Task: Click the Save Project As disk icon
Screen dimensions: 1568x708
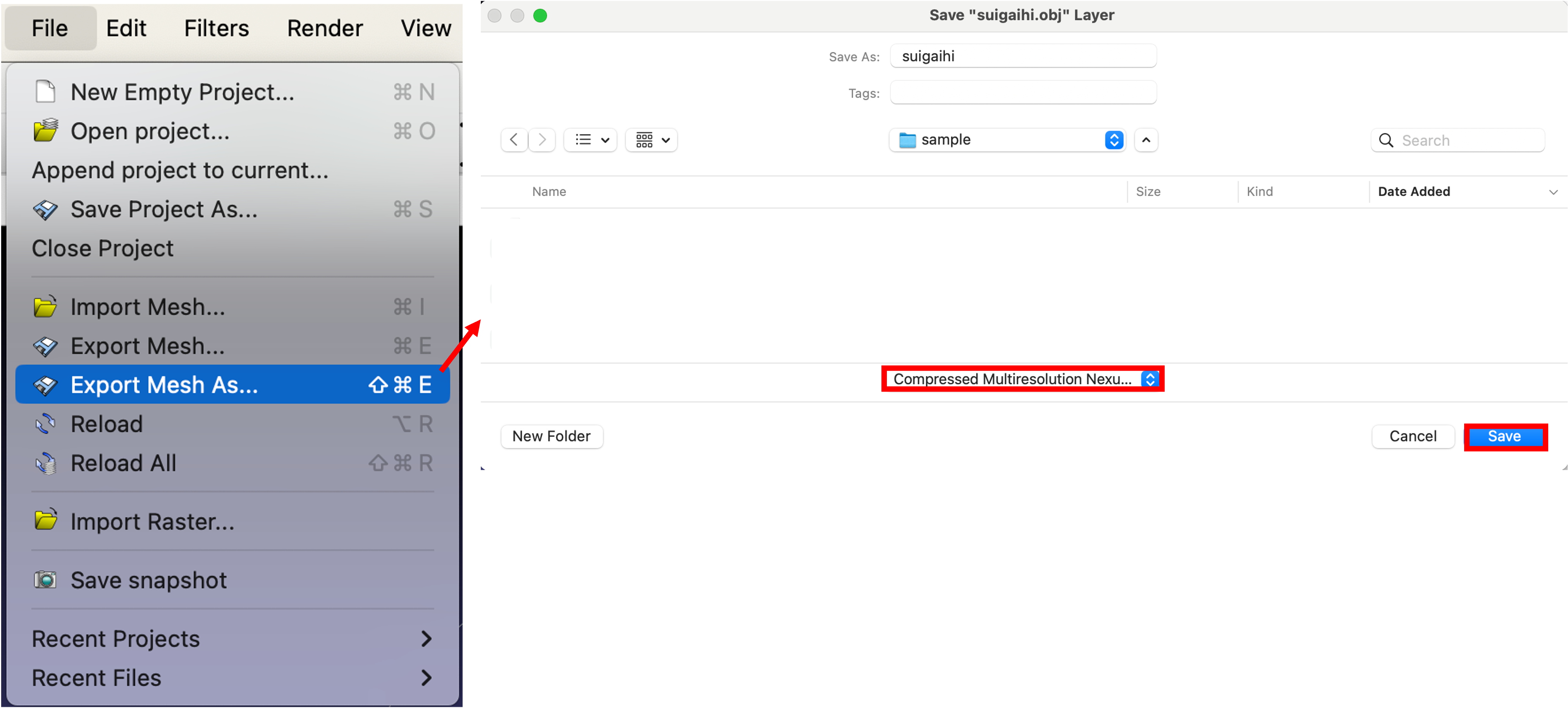Action: coord(46,209)
